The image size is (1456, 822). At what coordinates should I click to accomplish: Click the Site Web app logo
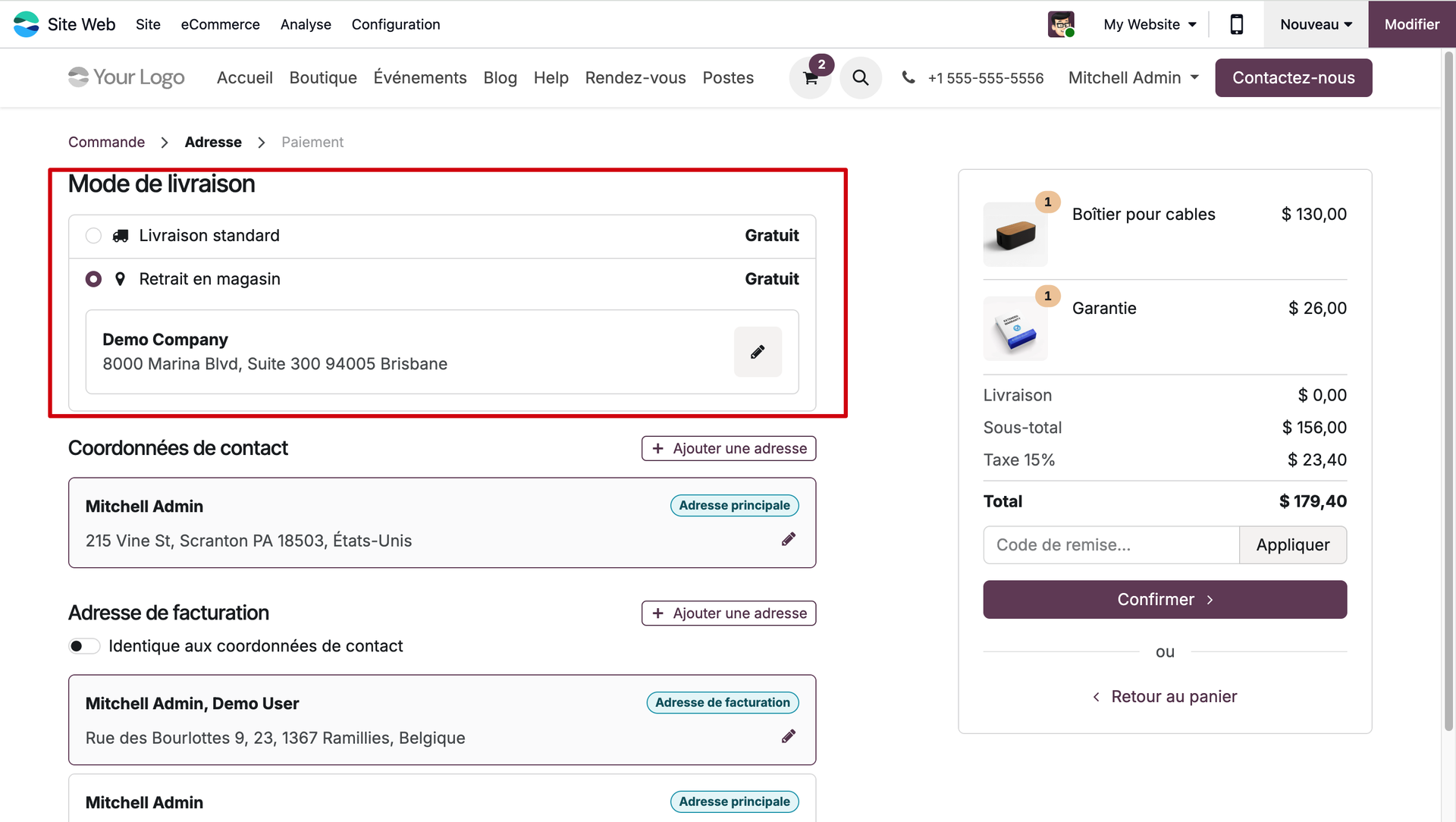[x=27, y=24]
